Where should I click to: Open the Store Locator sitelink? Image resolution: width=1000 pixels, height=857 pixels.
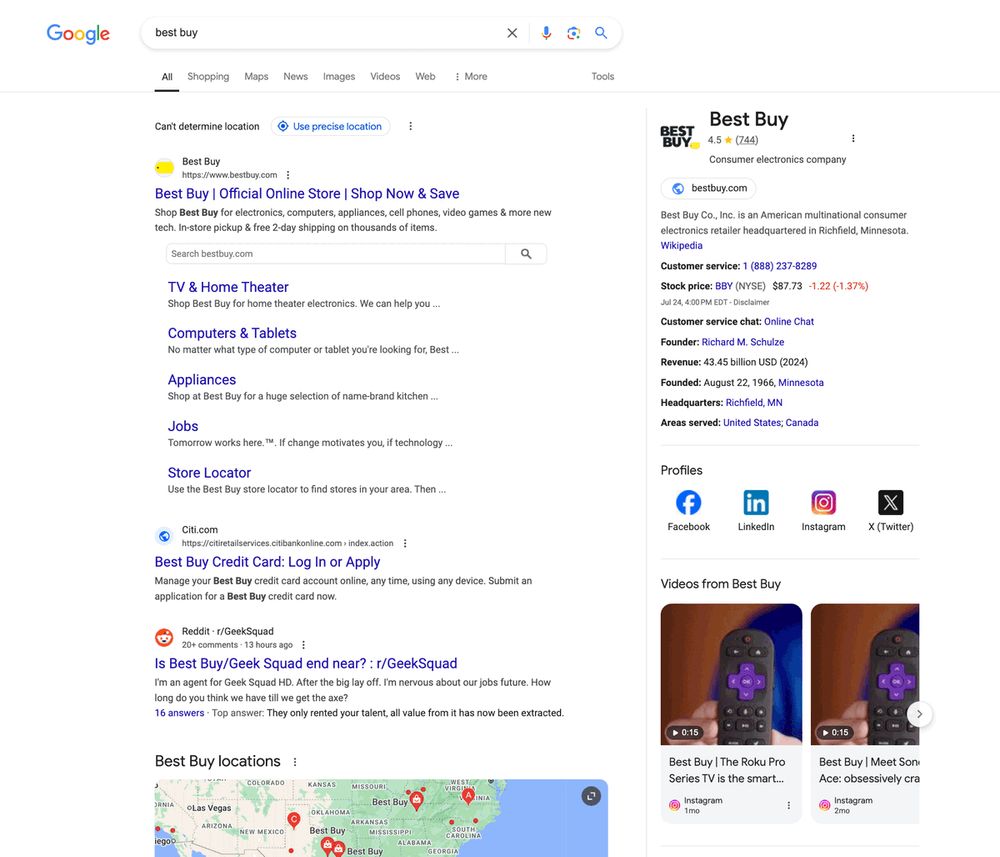pos(209,472)
